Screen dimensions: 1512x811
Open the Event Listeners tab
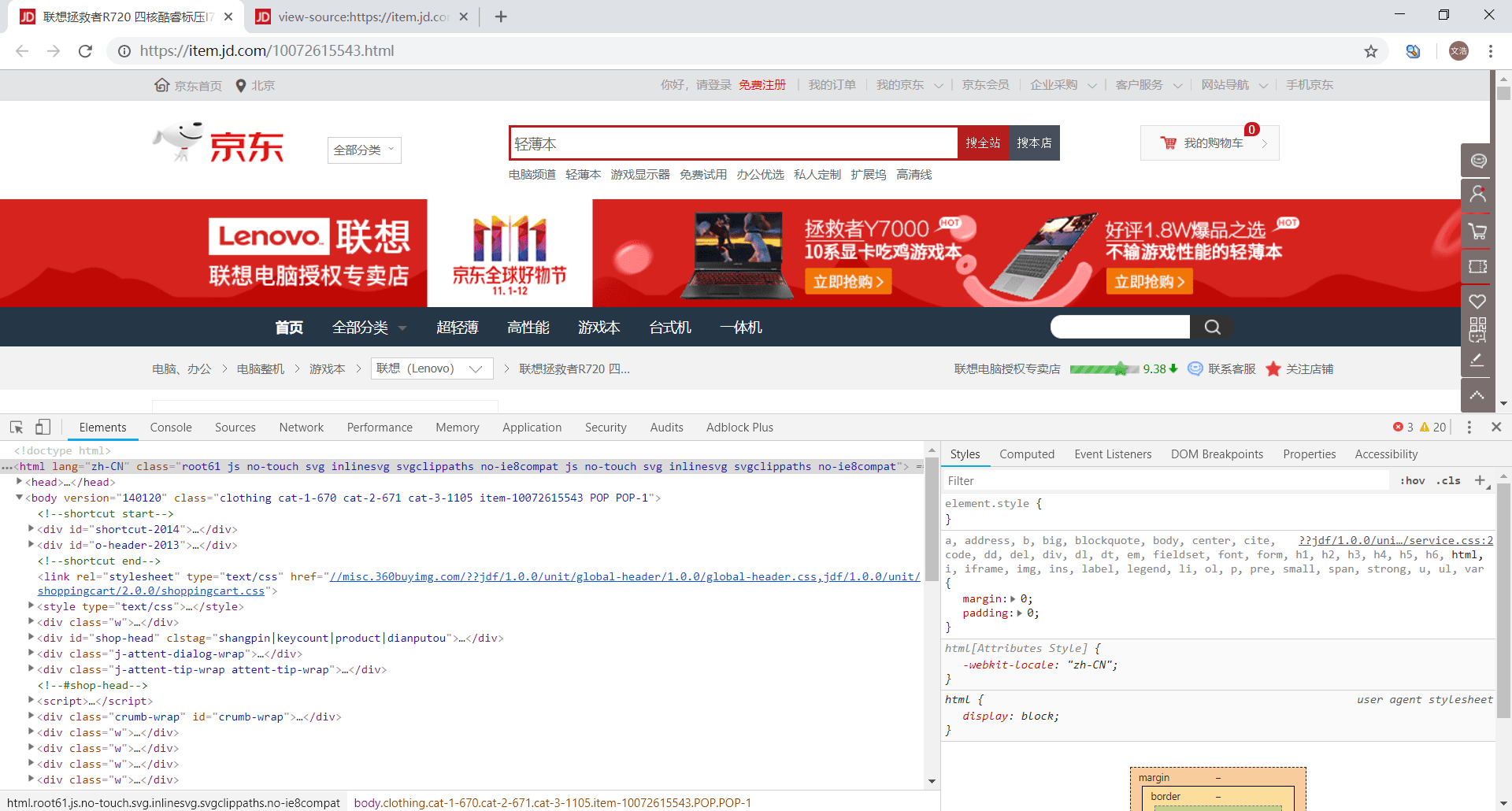(1113, 454)
